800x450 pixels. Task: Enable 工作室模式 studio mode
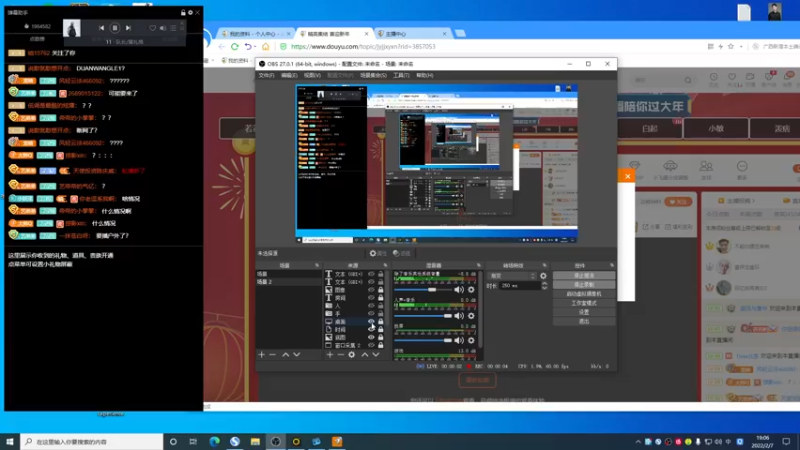[584, 303]
